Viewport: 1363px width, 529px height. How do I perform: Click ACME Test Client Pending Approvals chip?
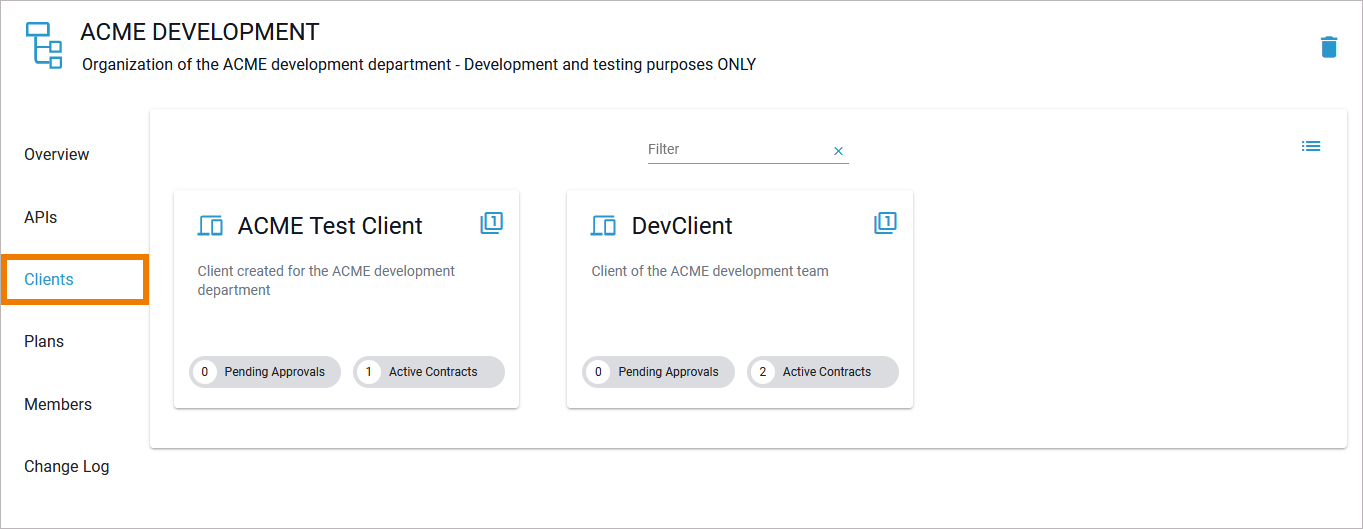coord(265,372)
